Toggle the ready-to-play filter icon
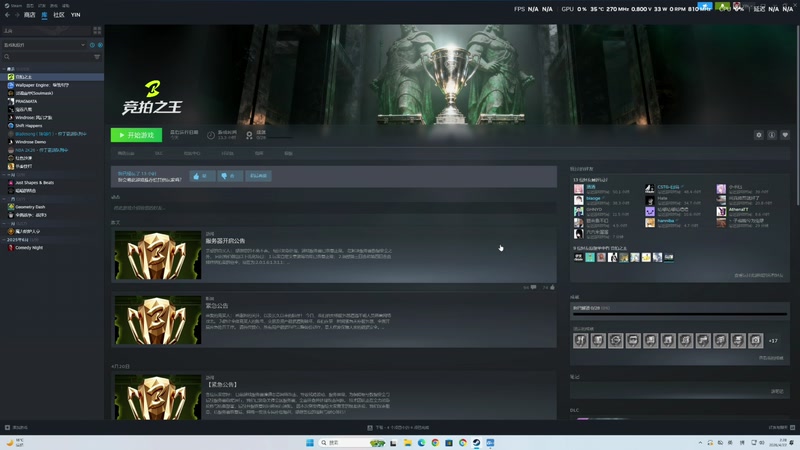The image size is (800, 450). click(x=100, y=45)
